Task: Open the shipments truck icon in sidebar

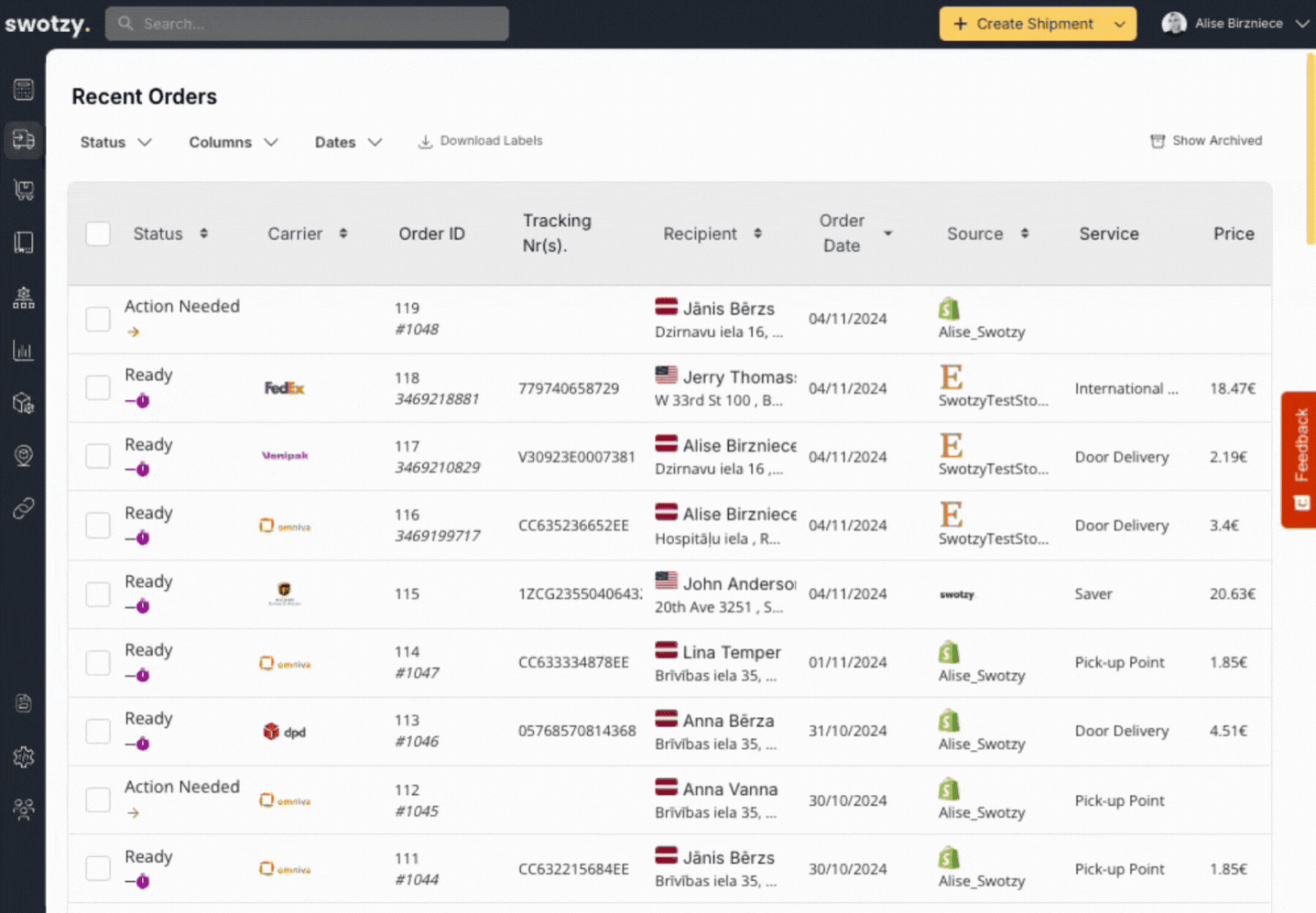Action: pyautogui.click(x=24, y=140)
